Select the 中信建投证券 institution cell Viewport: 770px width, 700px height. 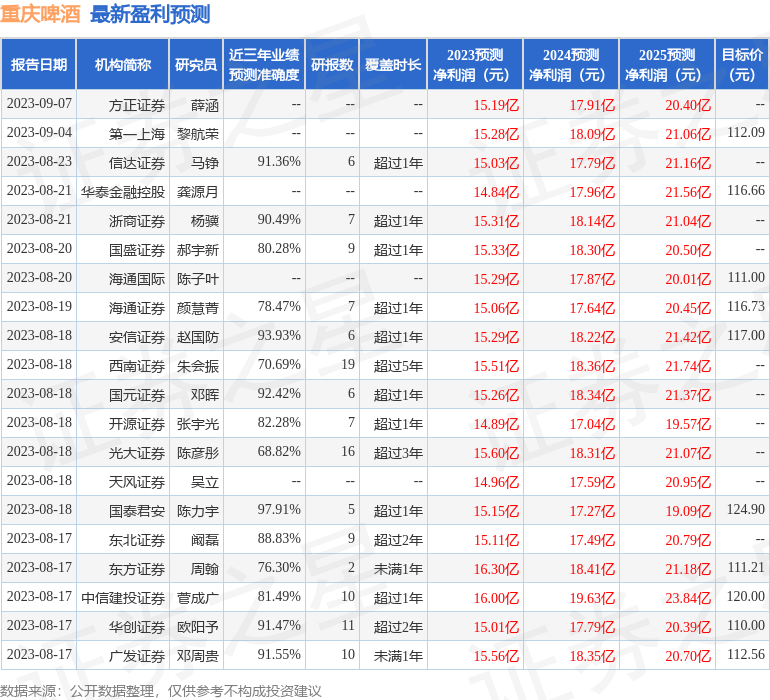(123, 598)
